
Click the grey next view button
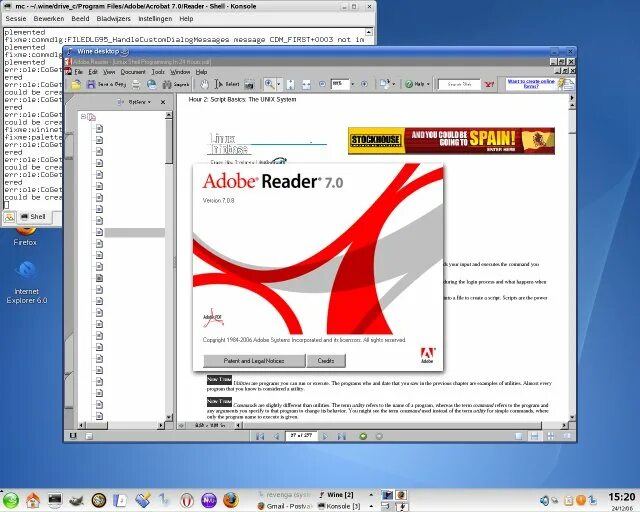coord(379,436)
